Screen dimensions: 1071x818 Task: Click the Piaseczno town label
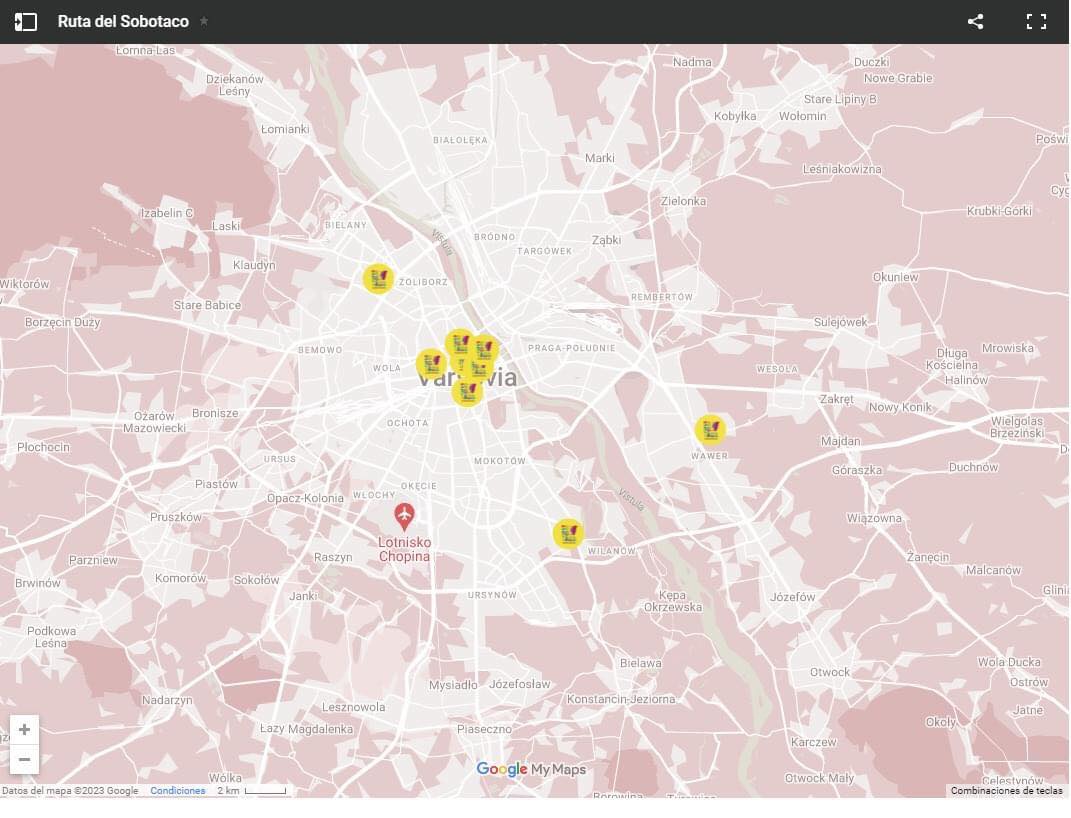(484, 729)
